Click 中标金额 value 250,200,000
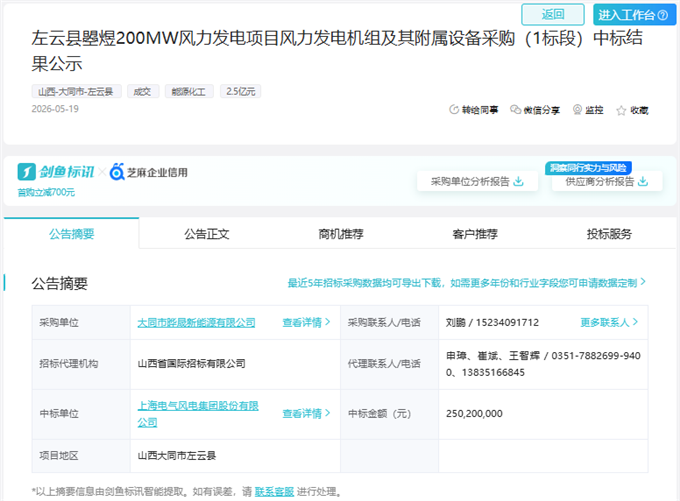Viewport: 680px width, 501px height. click(x=474, y=413)
